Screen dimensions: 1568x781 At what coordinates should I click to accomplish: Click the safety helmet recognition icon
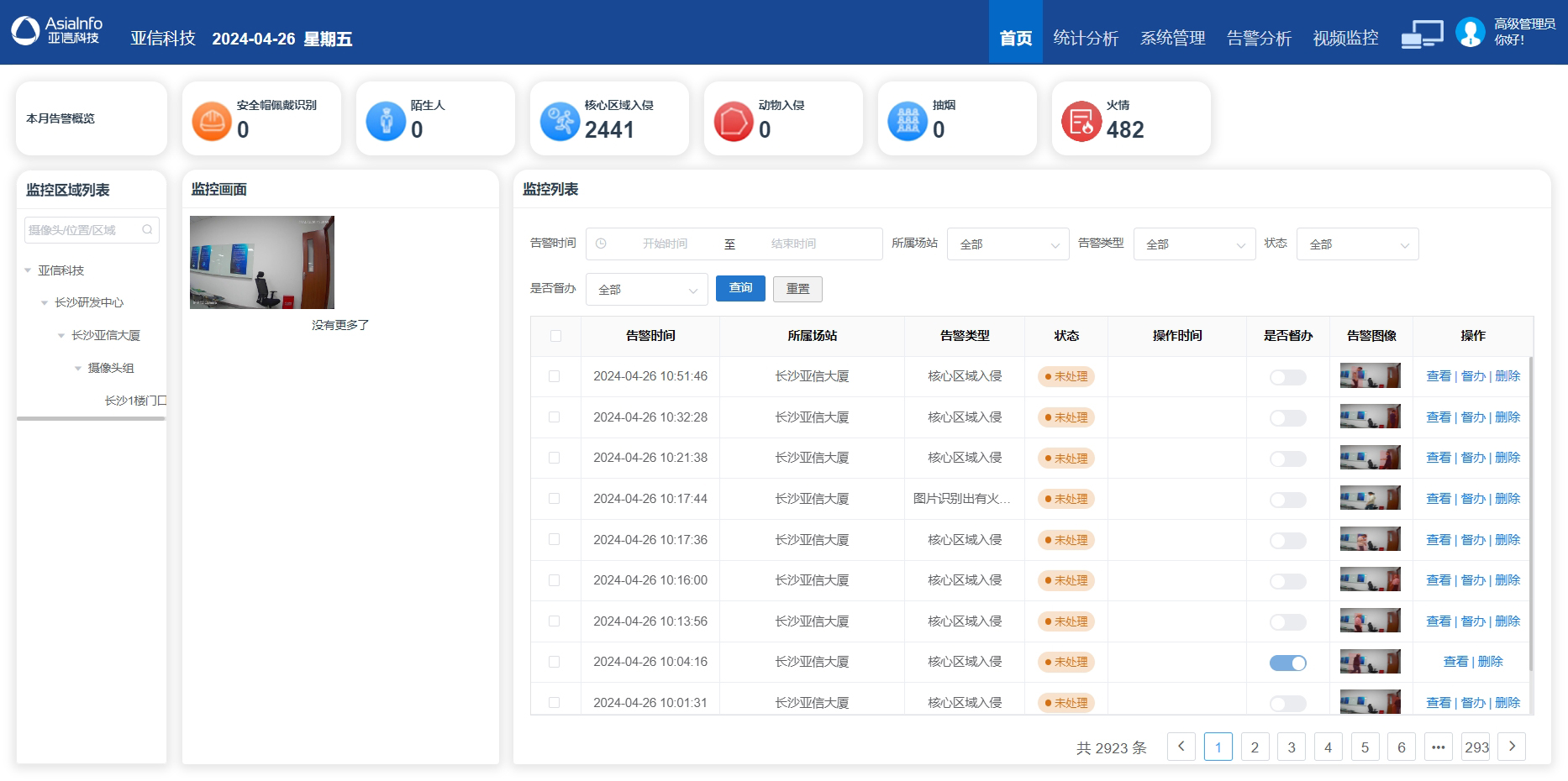[212, 121]
